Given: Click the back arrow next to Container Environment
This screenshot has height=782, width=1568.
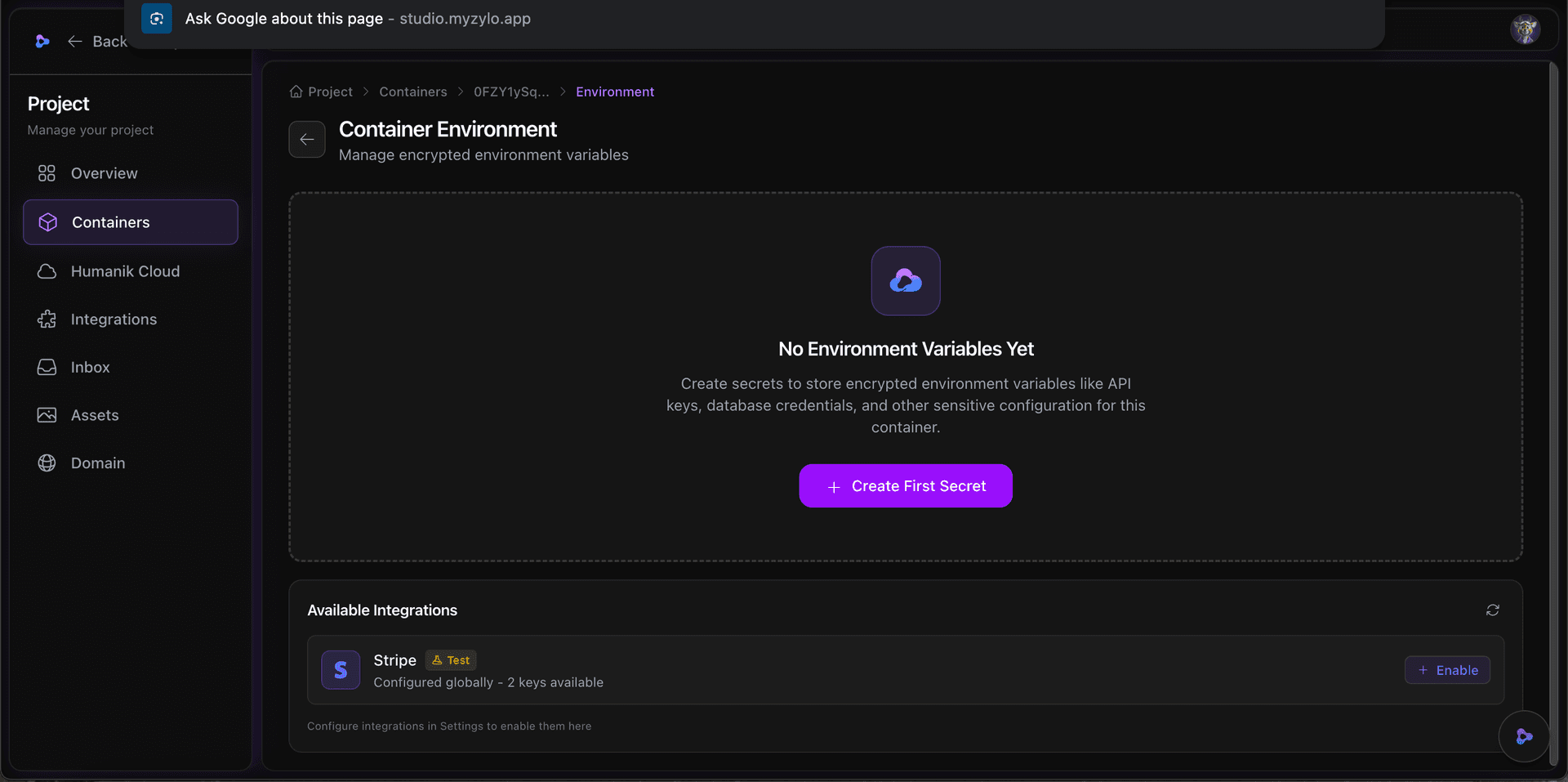Looking at the screenshot, I should point(307,139).
